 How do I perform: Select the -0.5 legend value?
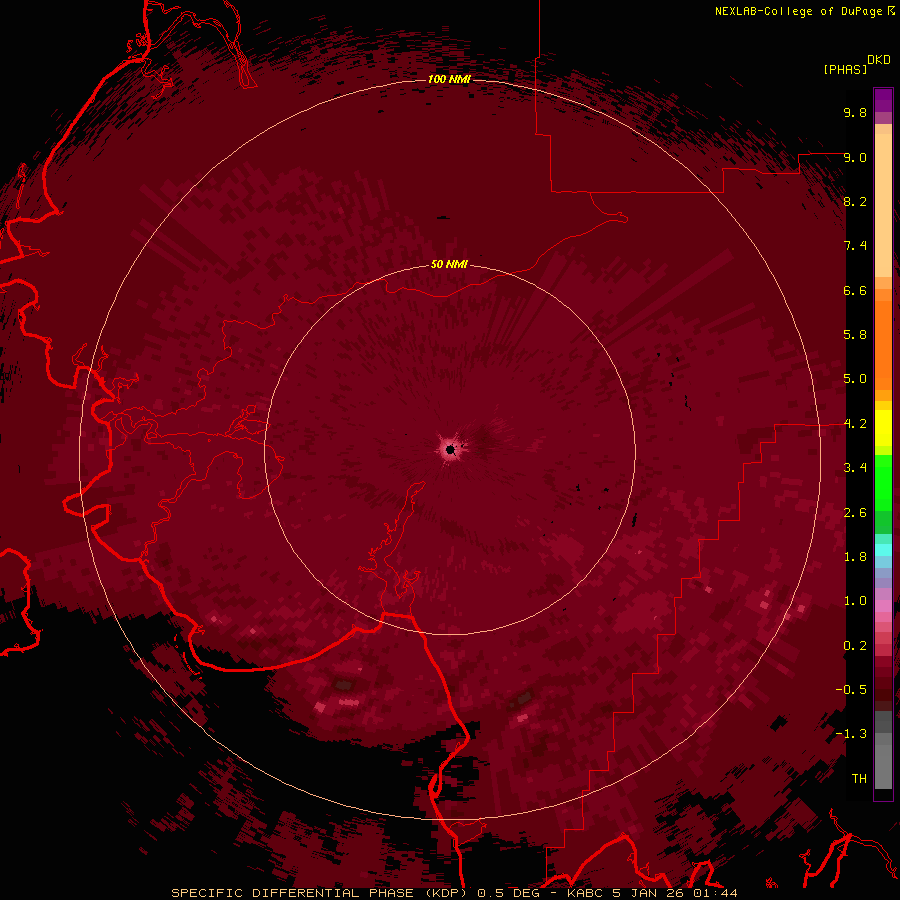851,690
